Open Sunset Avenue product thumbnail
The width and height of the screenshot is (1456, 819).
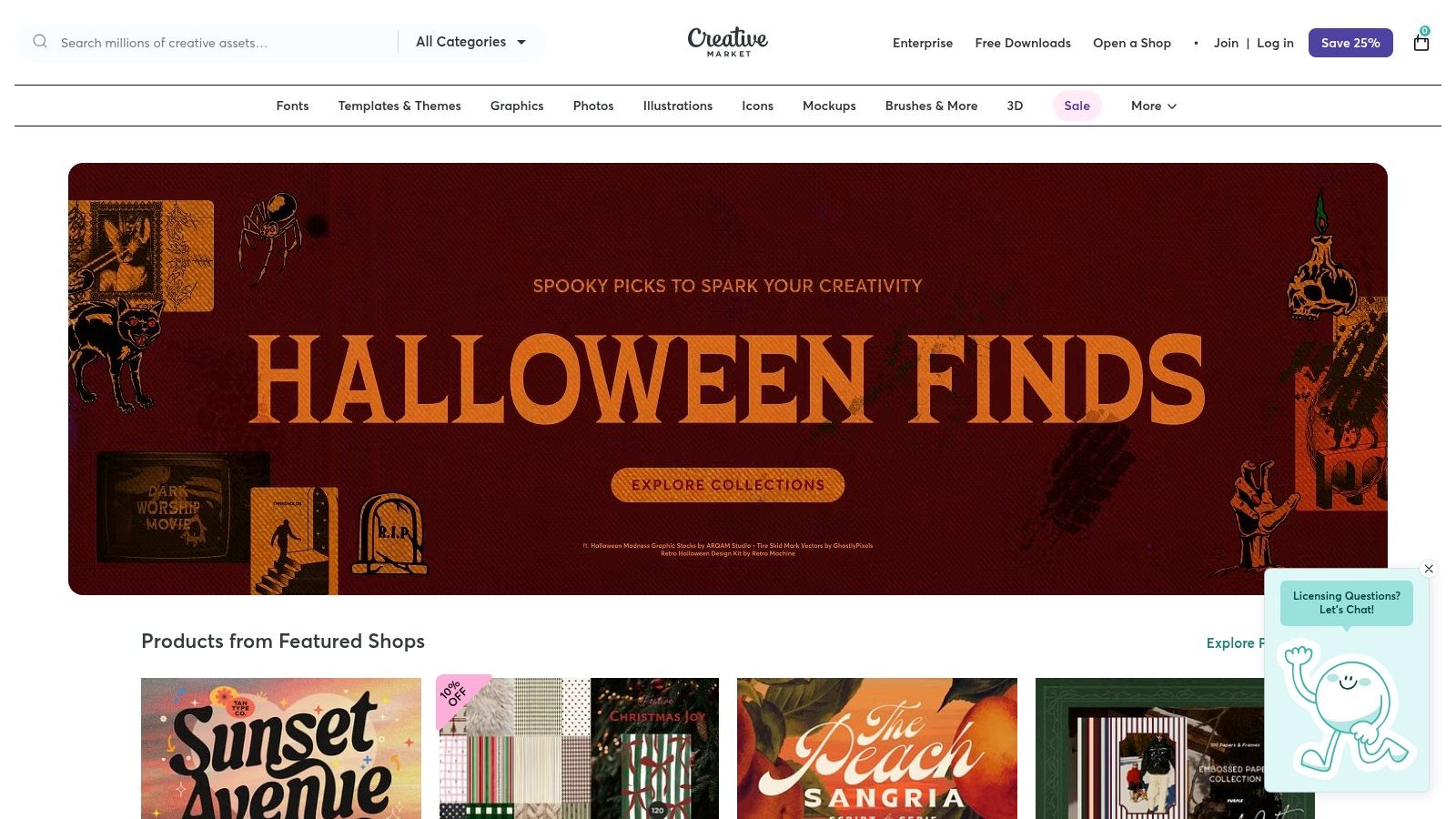click(281, 748)
